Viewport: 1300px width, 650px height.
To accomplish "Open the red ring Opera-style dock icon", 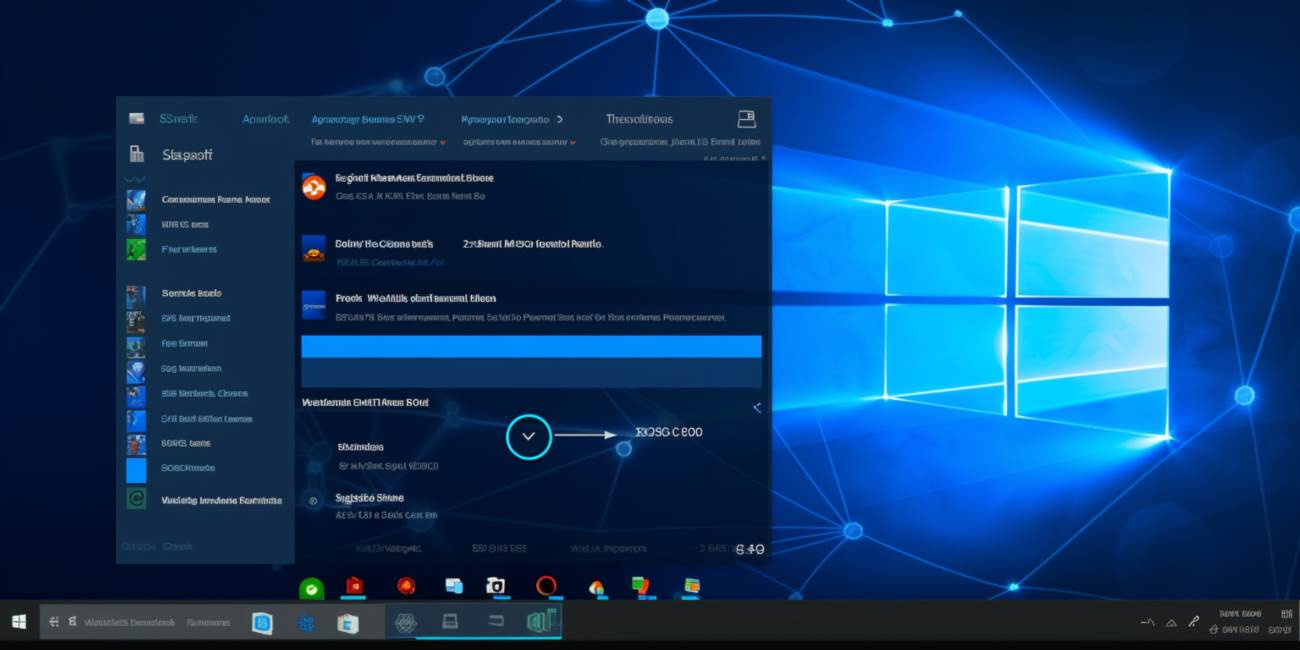I will [545, 586].
